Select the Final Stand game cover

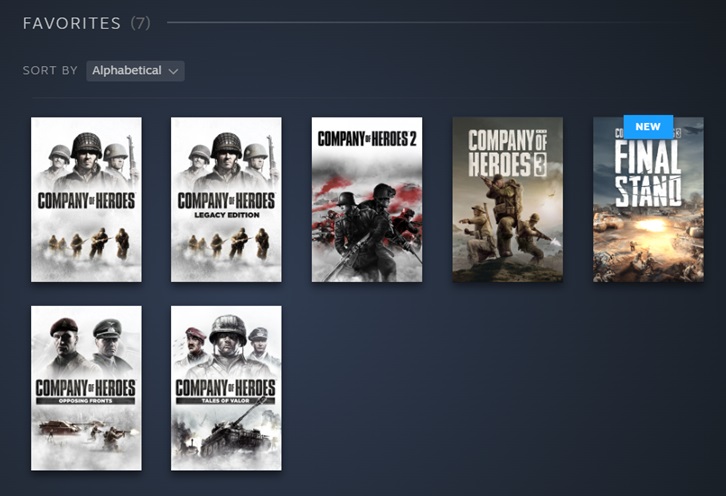click(648, 200)
